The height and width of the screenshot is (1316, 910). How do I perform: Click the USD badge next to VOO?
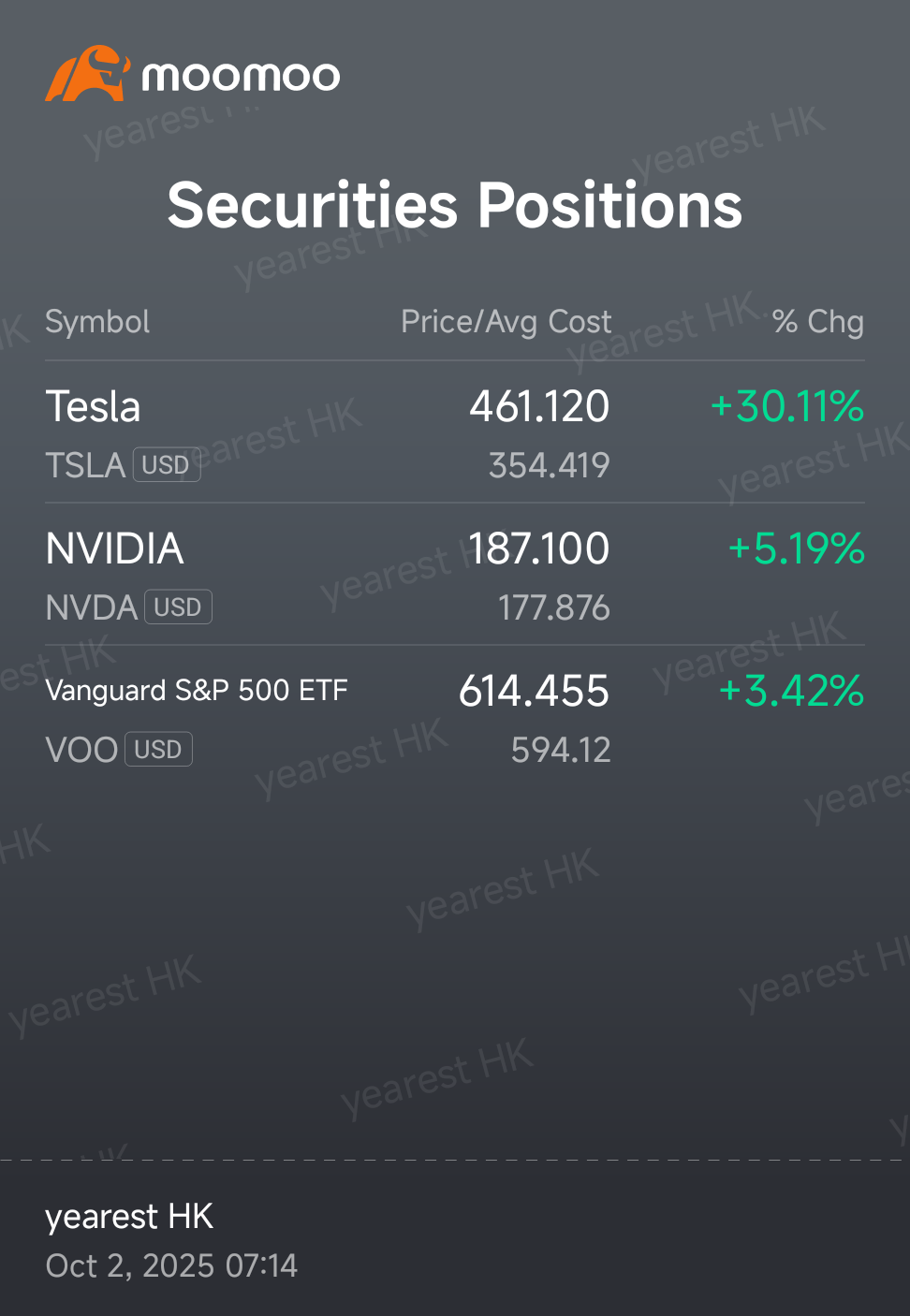click(158, 750)
